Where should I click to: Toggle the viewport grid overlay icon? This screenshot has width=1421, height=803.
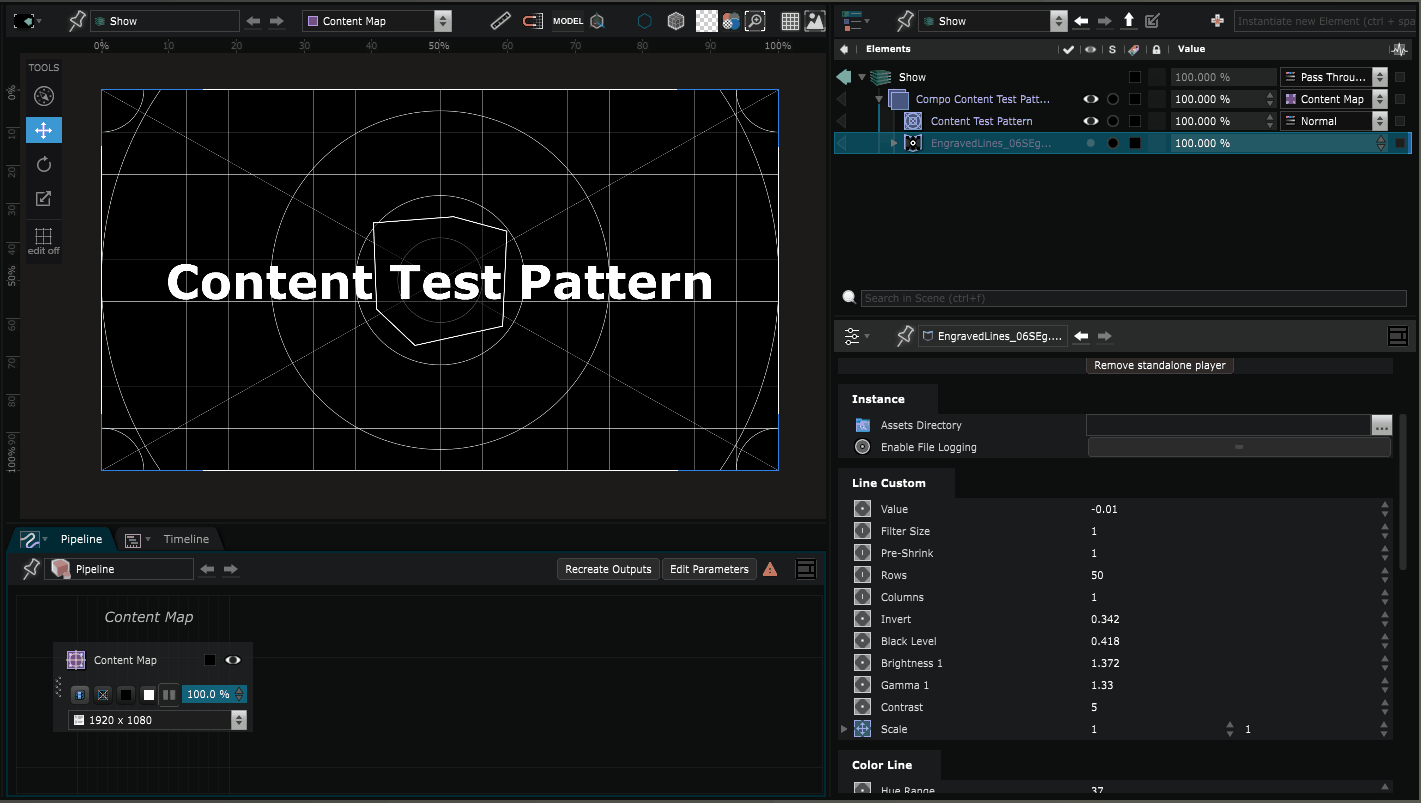coord(790,21)
